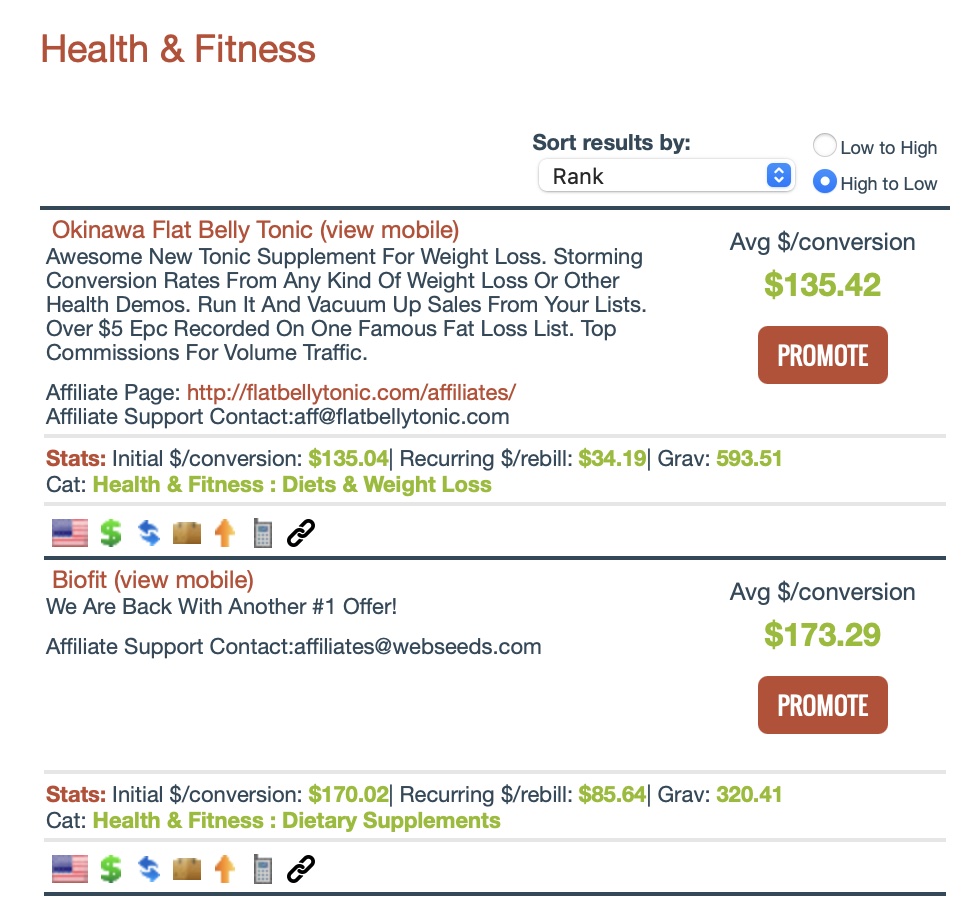Open the Sort results by Rank dropdown
Screen dimensions: 969x899
(666, 176)
